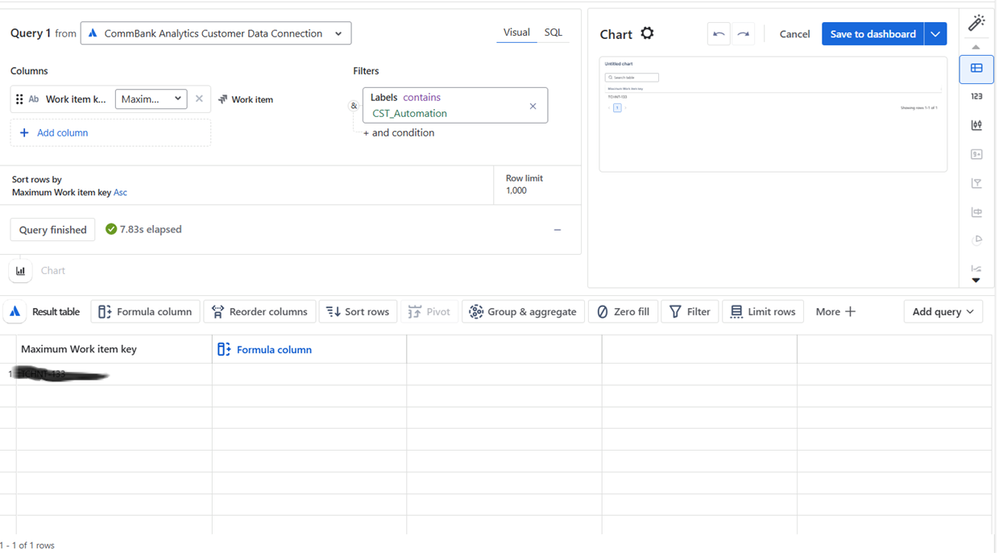Select the pie chart type icon
This screenshot has width=999, height=558.
point(976,240)
